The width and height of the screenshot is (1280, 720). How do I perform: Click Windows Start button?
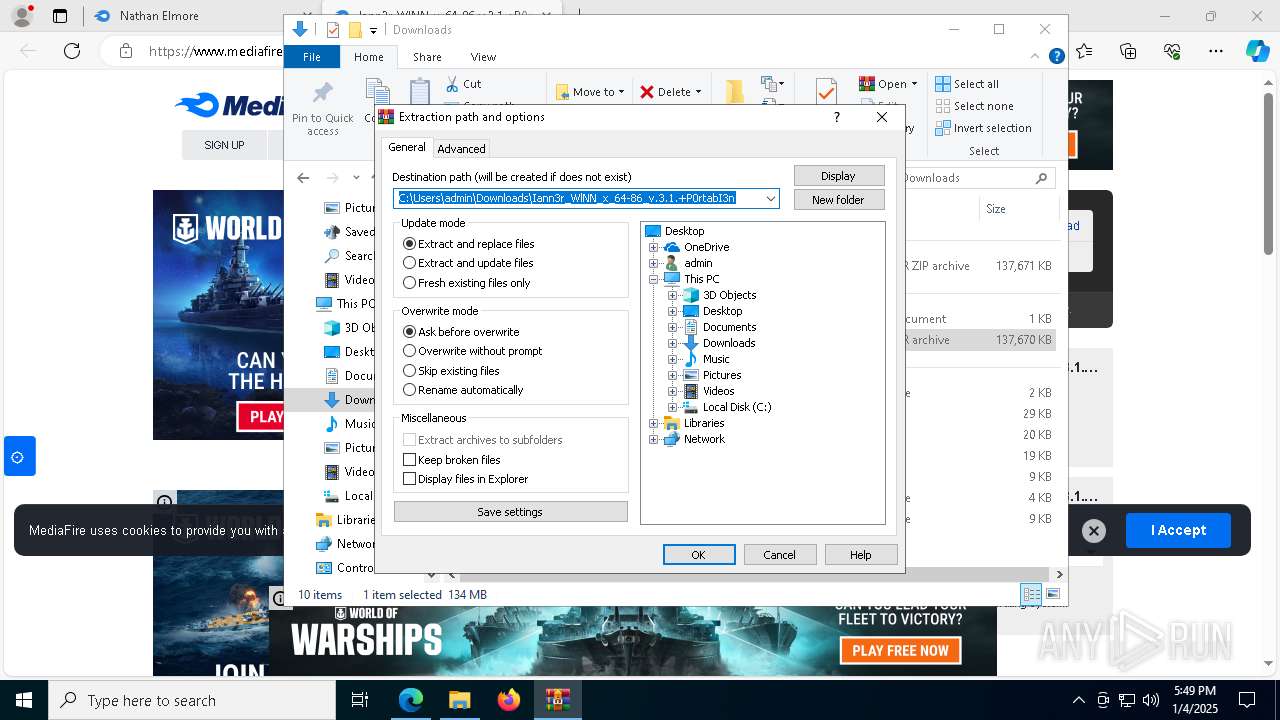click(x=24, y=700)
